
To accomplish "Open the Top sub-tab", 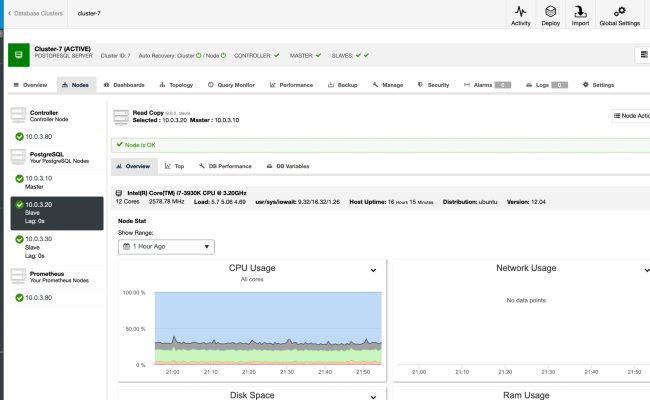I will point(175,166).
